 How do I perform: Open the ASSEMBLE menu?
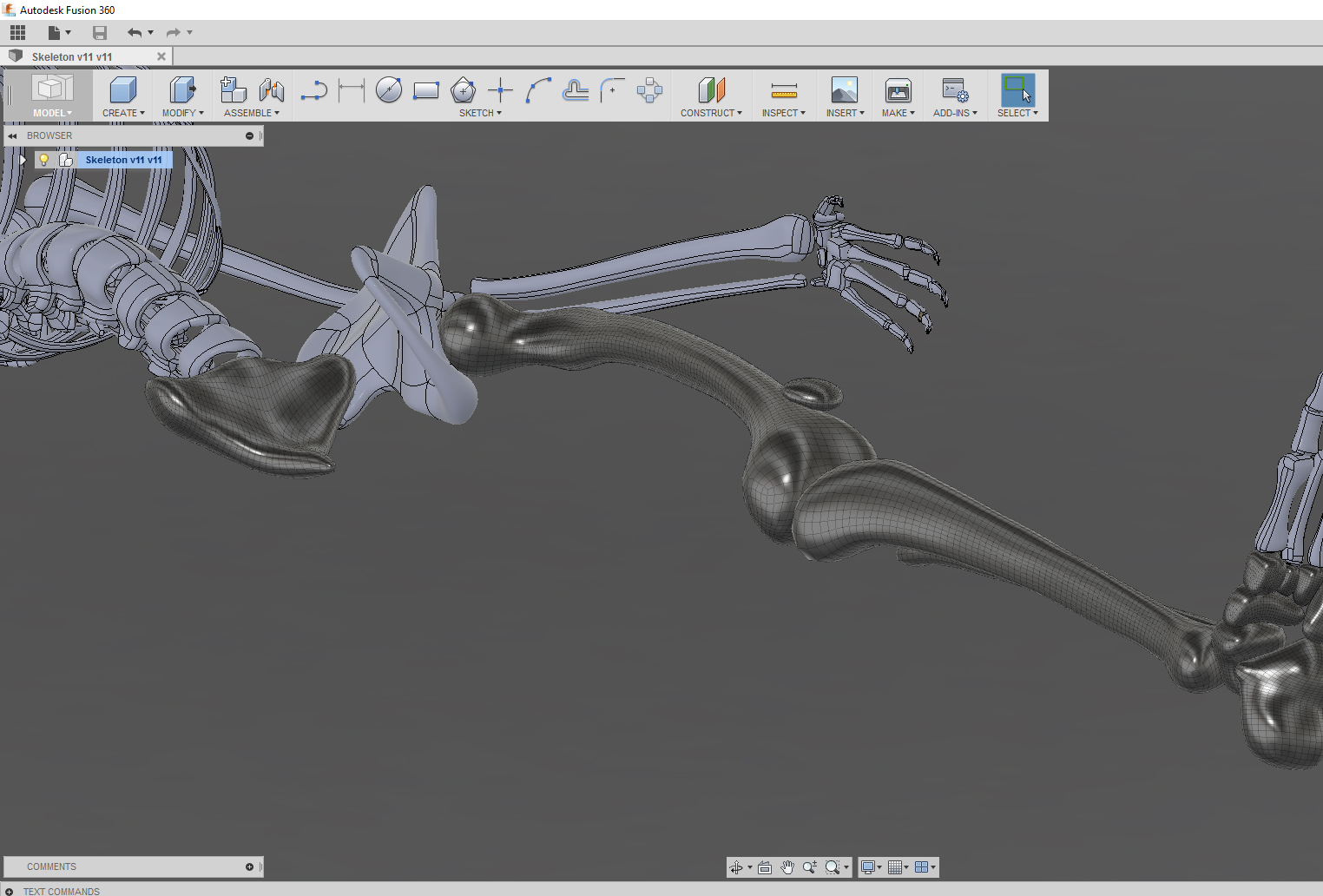pos(252,113)
